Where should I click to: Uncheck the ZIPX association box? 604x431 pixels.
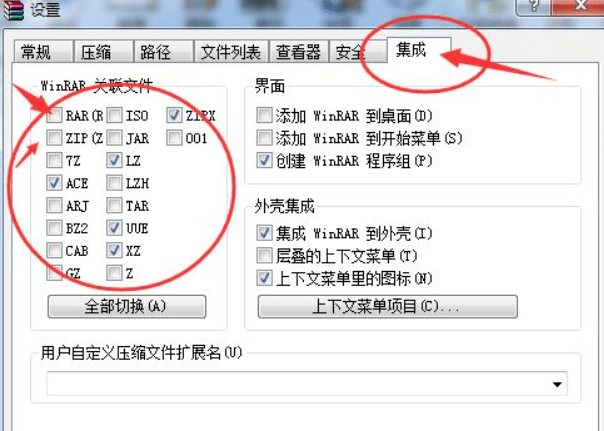(x=174, y=115)
